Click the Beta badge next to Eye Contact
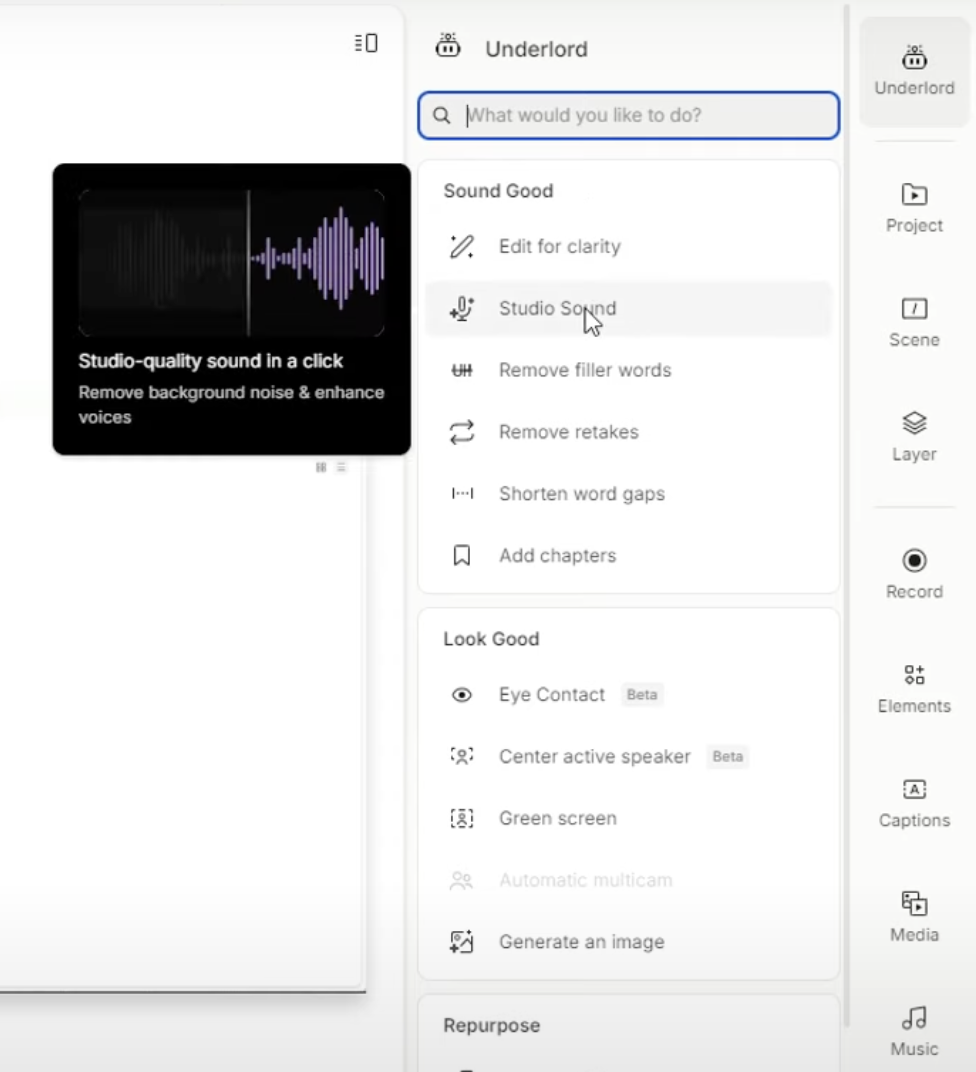 coord(642,695)
